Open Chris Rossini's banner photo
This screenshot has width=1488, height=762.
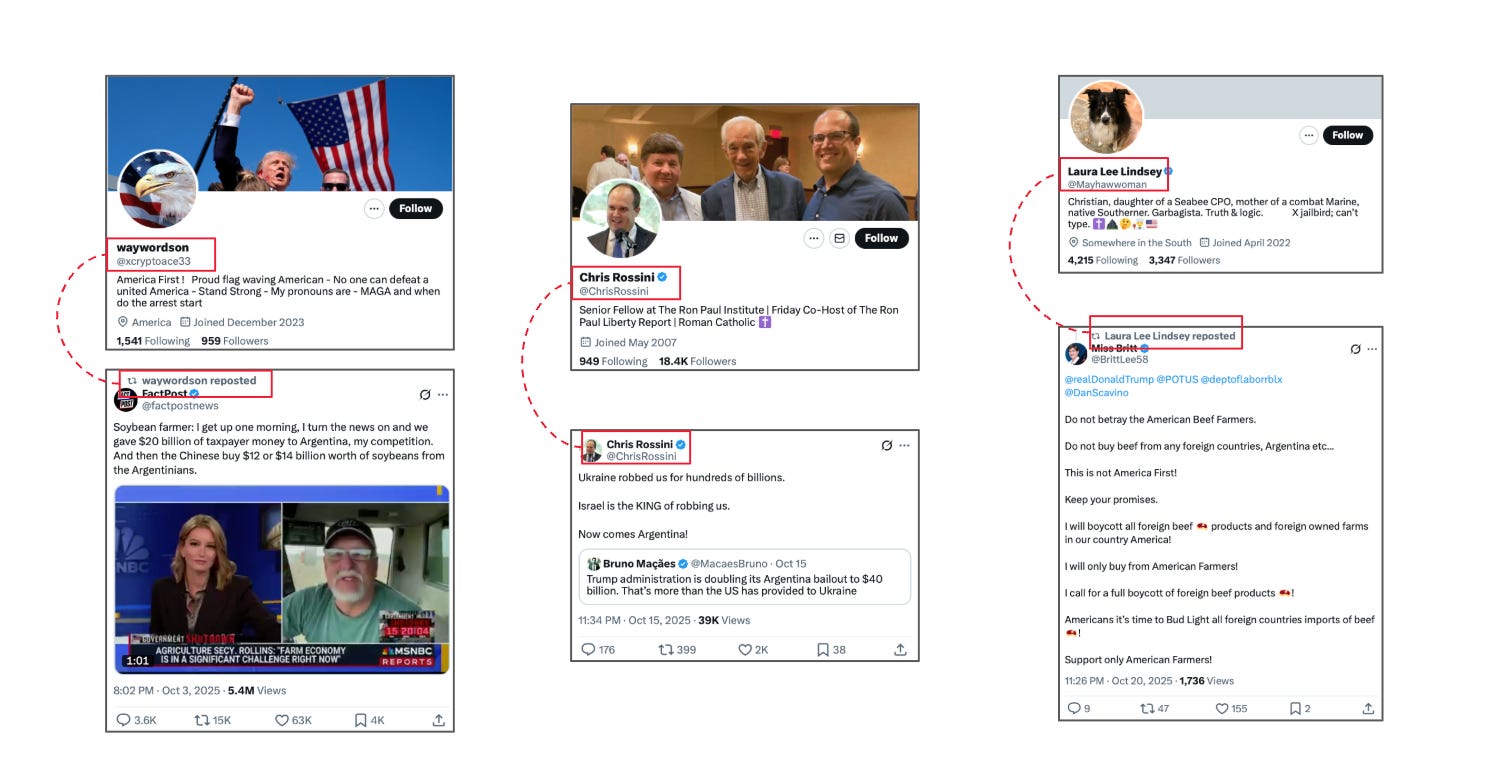745,163
